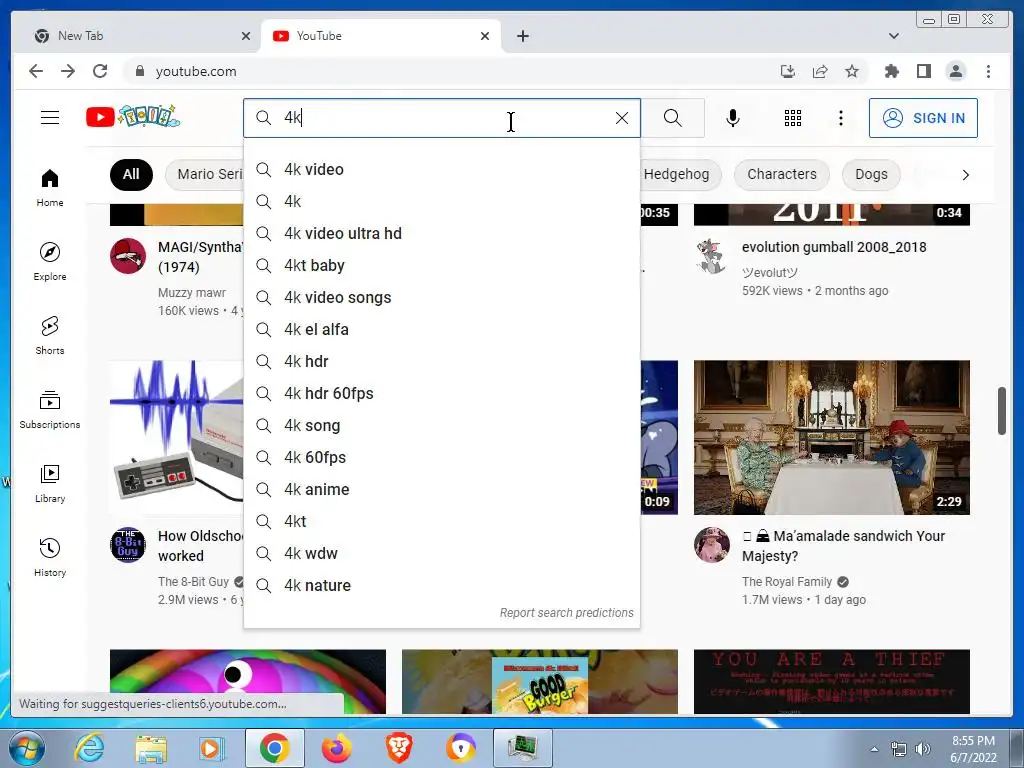Start voice search with microphone icon

[x=733, y=118]
